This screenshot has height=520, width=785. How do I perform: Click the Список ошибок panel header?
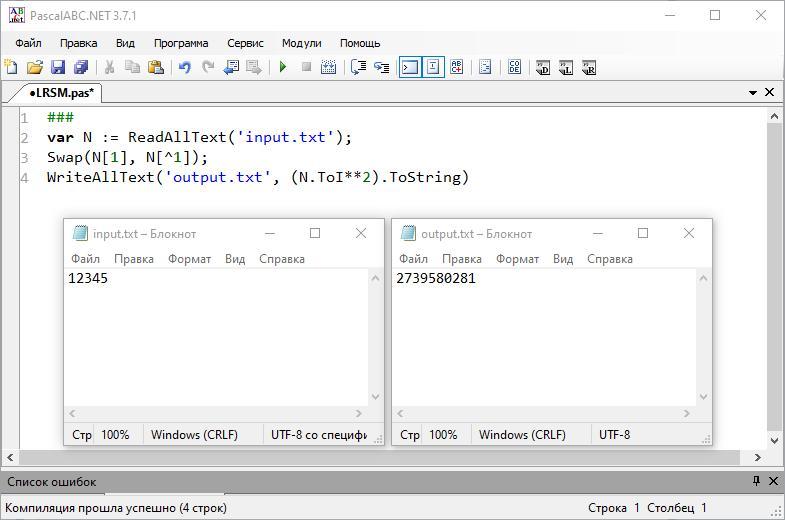pos(392,481)
